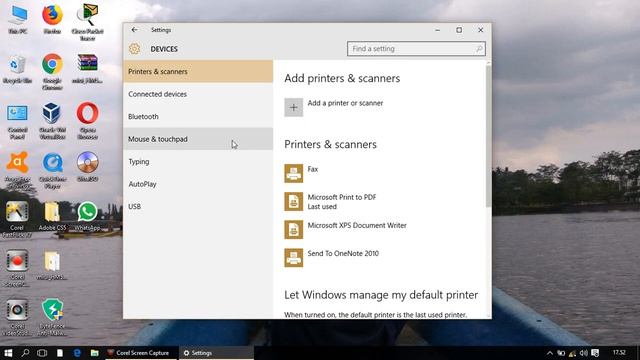The image size is (640, 360).
Task: Select Connected devices category
Action: pos(198,94)
